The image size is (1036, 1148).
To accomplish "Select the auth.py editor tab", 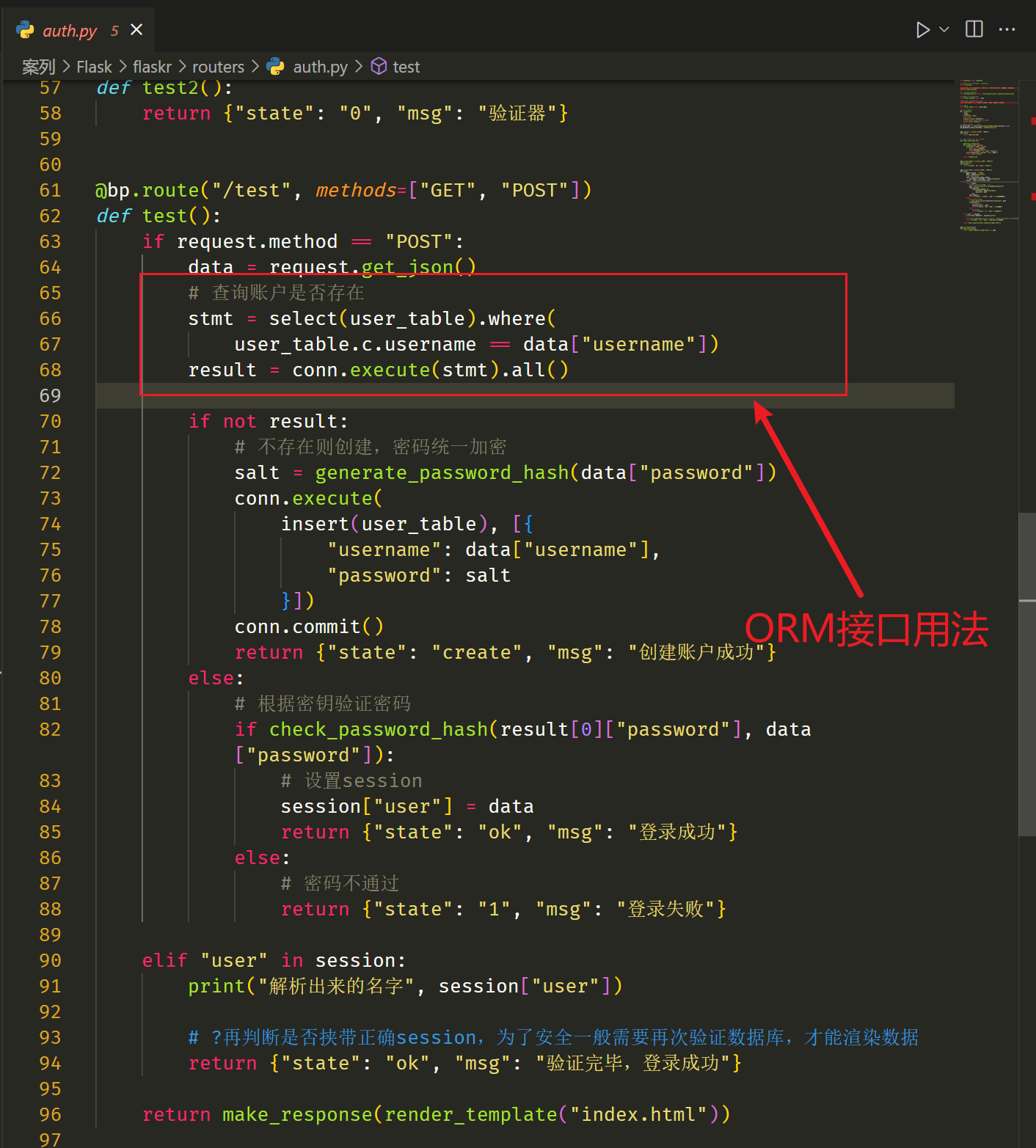I will click(77, 30).
